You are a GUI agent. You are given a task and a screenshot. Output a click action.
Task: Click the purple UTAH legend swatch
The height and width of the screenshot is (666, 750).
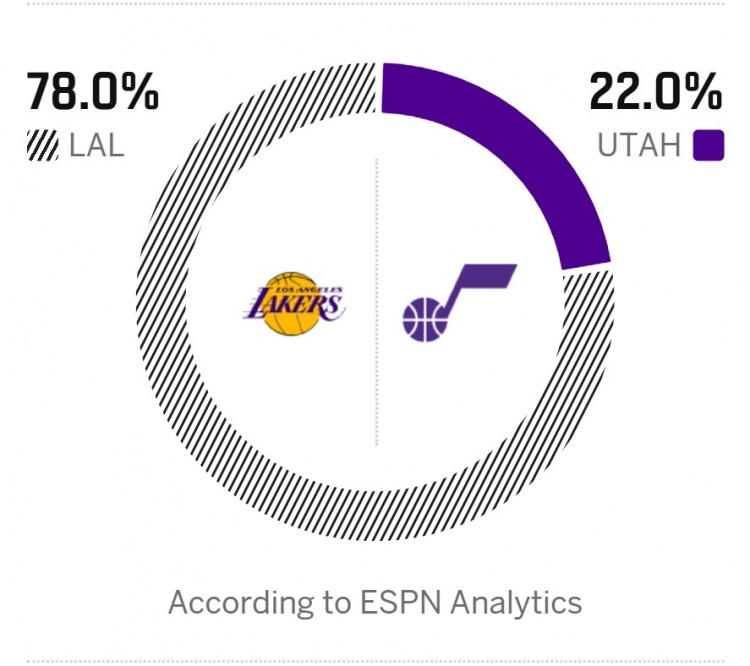(708, 146)
